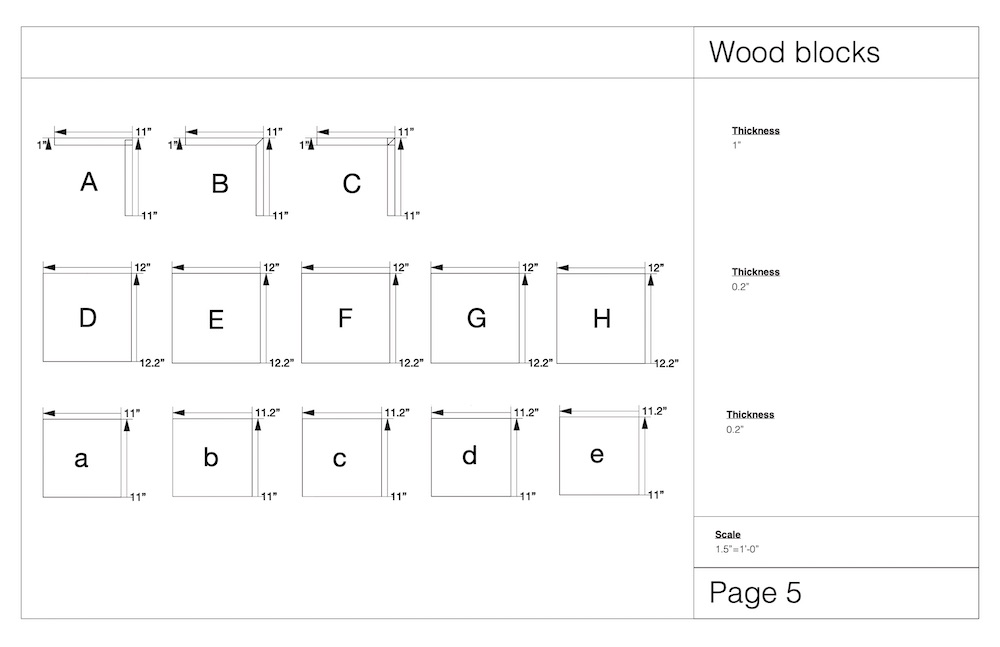Click inside the small block labeled c
The width and height of the screenshot is (1000, 647).
[340, 458]
